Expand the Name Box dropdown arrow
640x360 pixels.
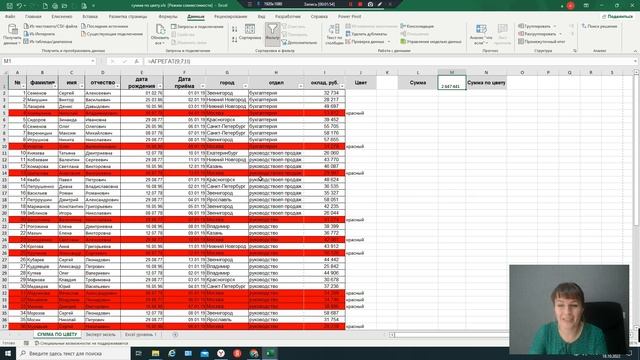point(93,61)
